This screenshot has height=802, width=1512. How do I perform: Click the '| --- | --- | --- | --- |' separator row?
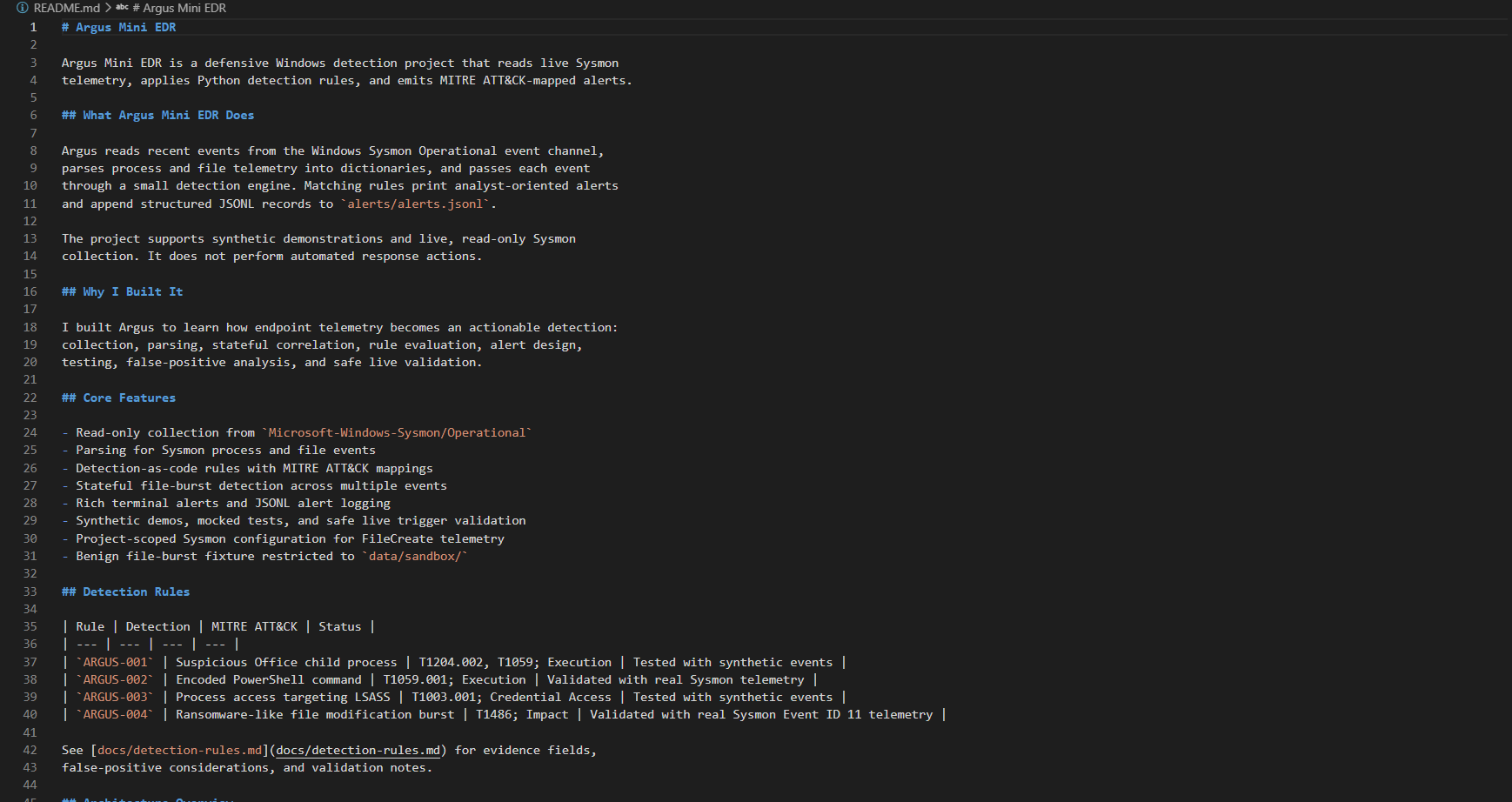tap(151, 644)
